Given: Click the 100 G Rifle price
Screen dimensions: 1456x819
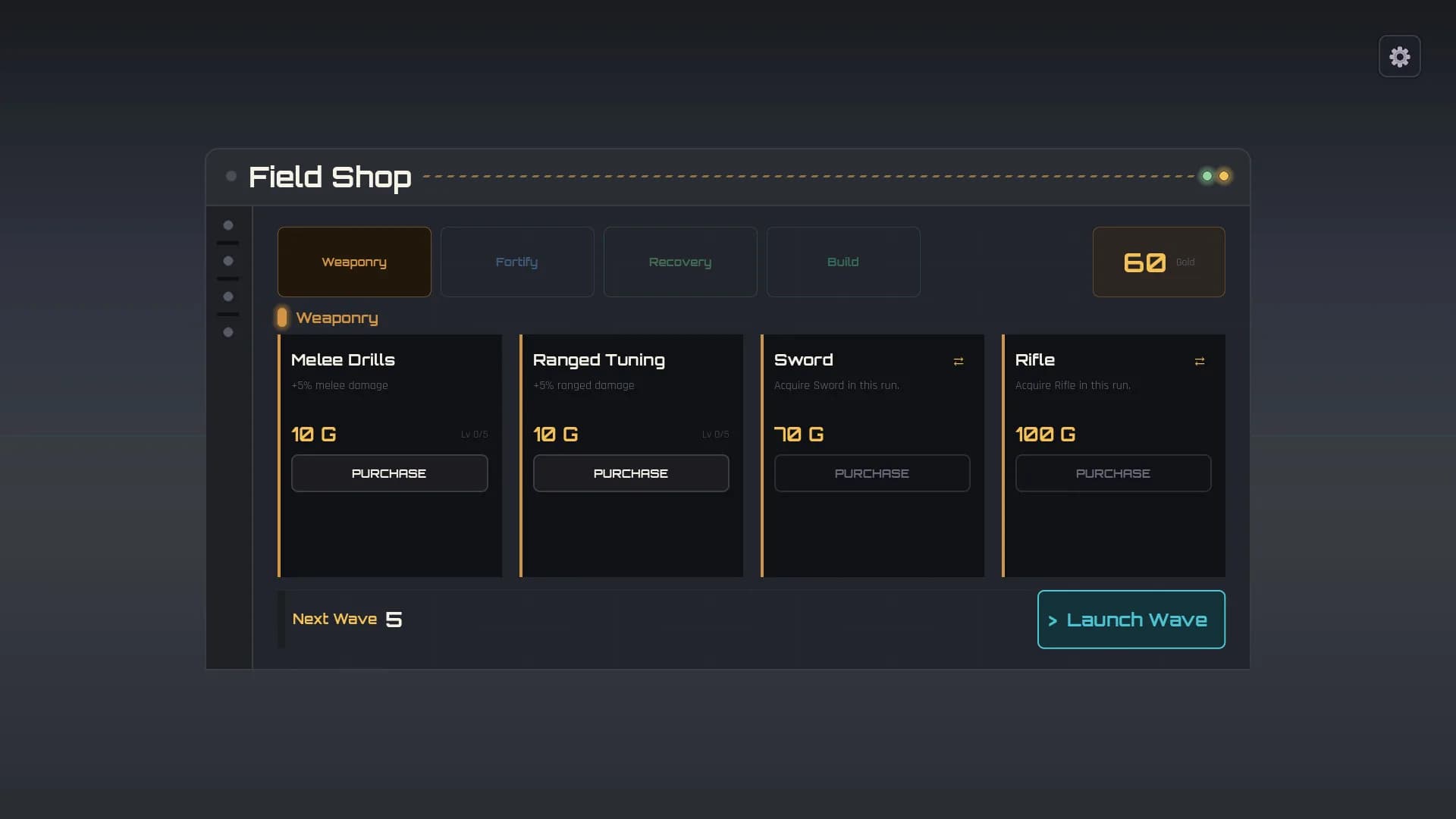Looking at the screenshot, I should [1046, 435].
